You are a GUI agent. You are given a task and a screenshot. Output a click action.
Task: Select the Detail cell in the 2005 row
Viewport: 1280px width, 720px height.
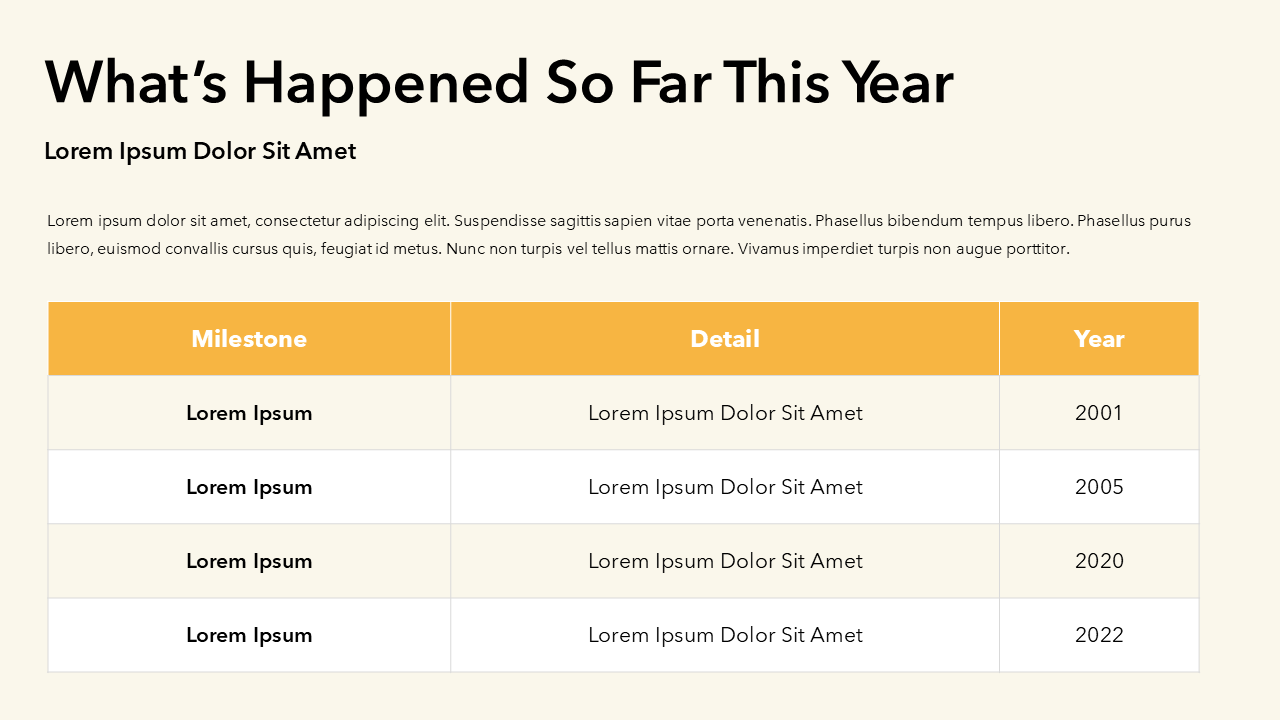coord(725,487)
